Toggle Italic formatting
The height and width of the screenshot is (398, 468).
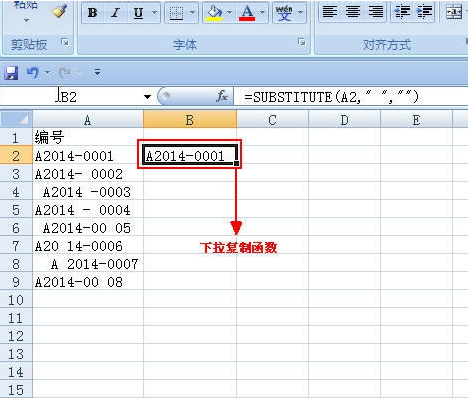point(115,13)
